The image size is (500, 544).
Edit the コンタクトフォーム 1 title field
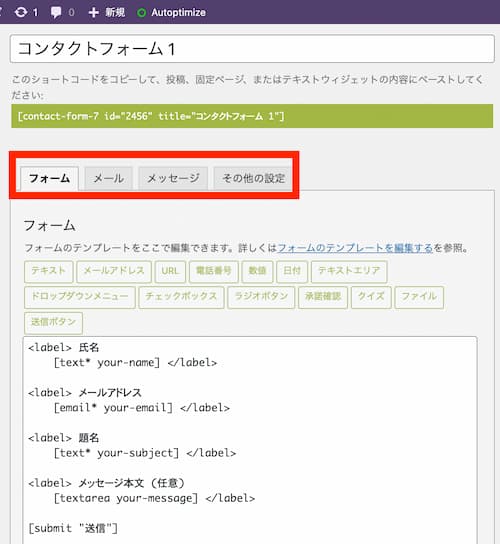(x=252, y=49)
